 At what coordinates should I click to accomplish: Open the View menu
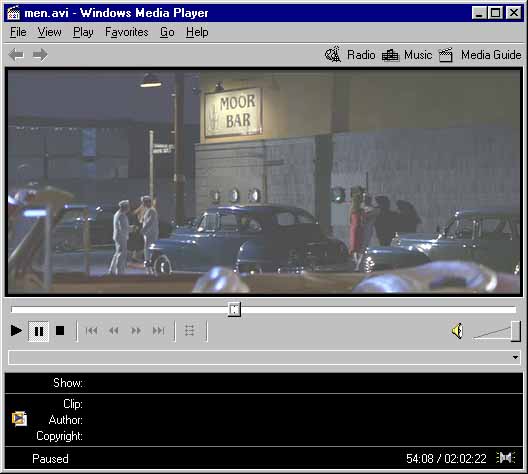click(x=50, y=32)
